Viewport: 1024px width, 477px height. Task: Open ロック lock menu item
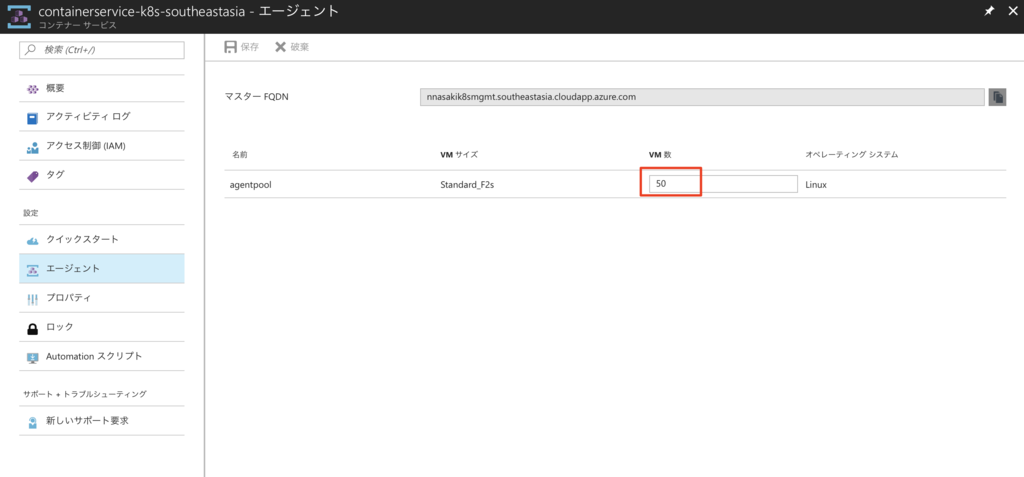pyautogui.click(x=102, y=327)
